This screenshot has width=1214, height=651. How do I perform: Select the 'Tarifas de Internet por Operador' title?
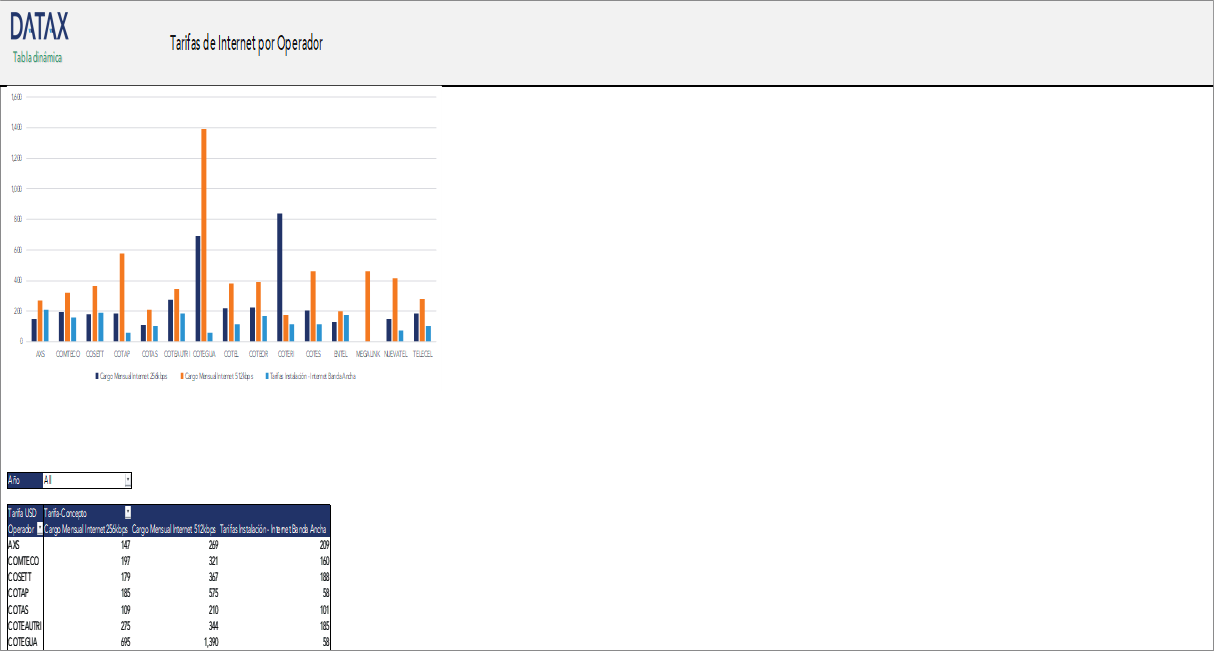pyautogui.click(x=246, y=43)
